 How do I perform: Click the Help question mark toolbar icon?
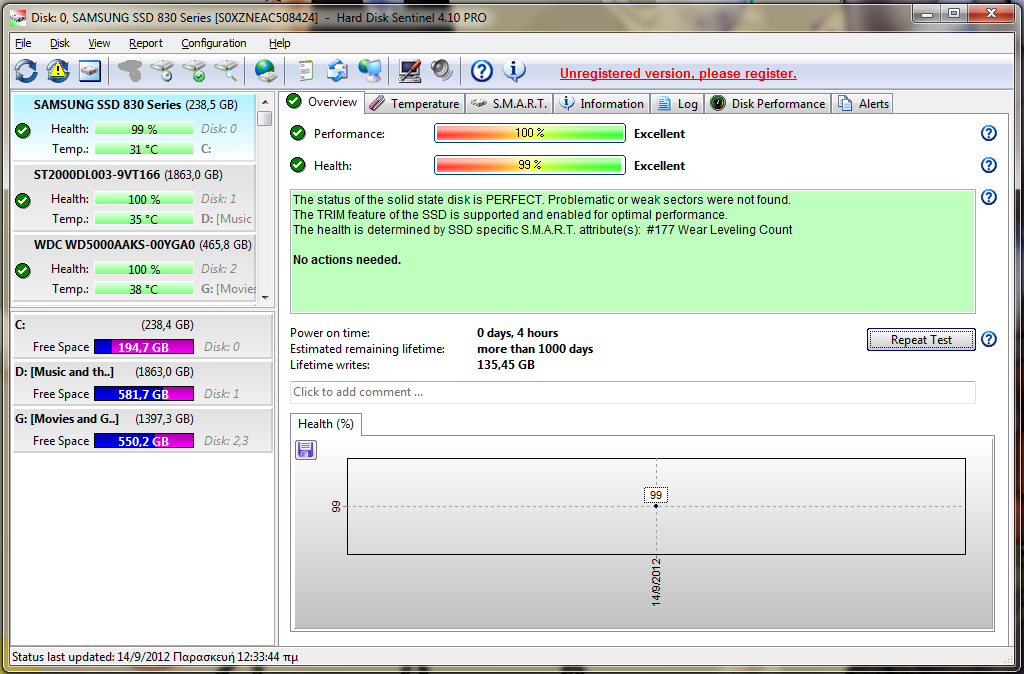pos(481,71)
